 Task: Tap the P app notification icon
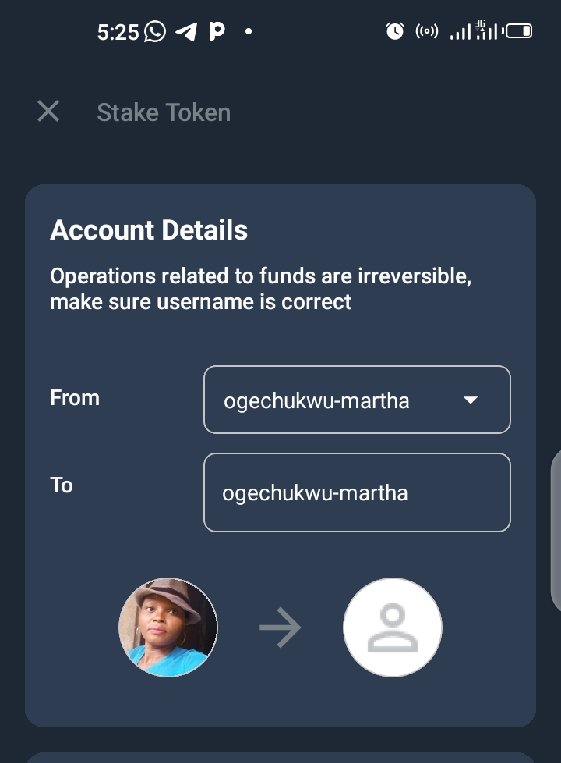pyautogui.click(x=217, y=32)
